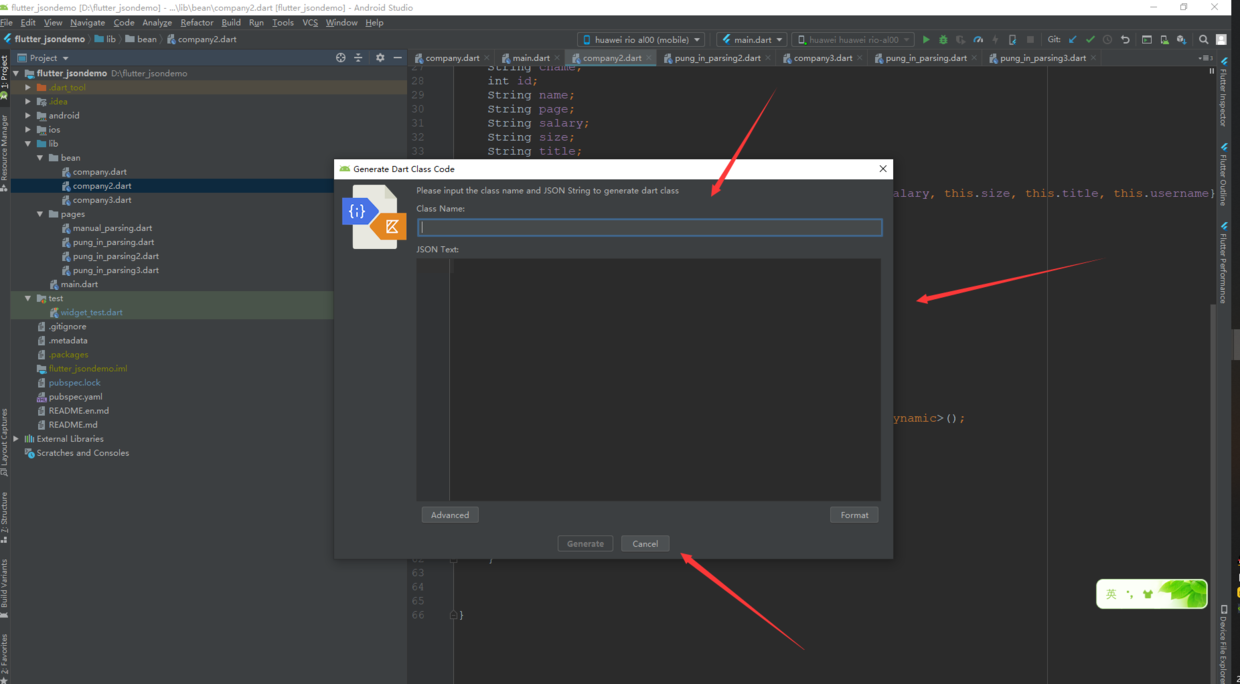
Task: Open the Resource Manager side tab
Action: tap(4, 152)
